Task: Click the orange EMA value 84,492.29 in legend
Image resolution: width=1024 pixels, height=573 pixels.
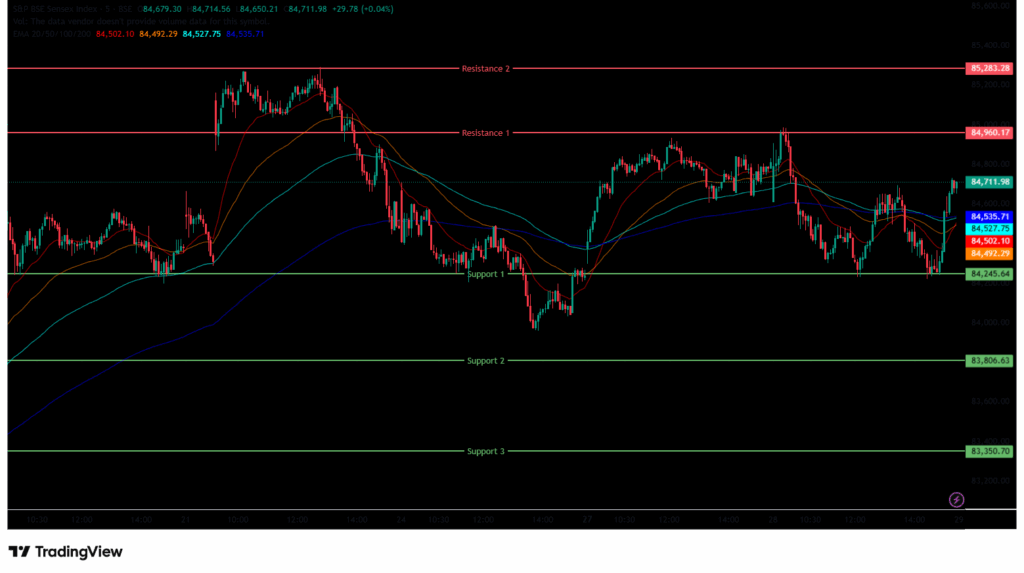Action: click(158, 34)
